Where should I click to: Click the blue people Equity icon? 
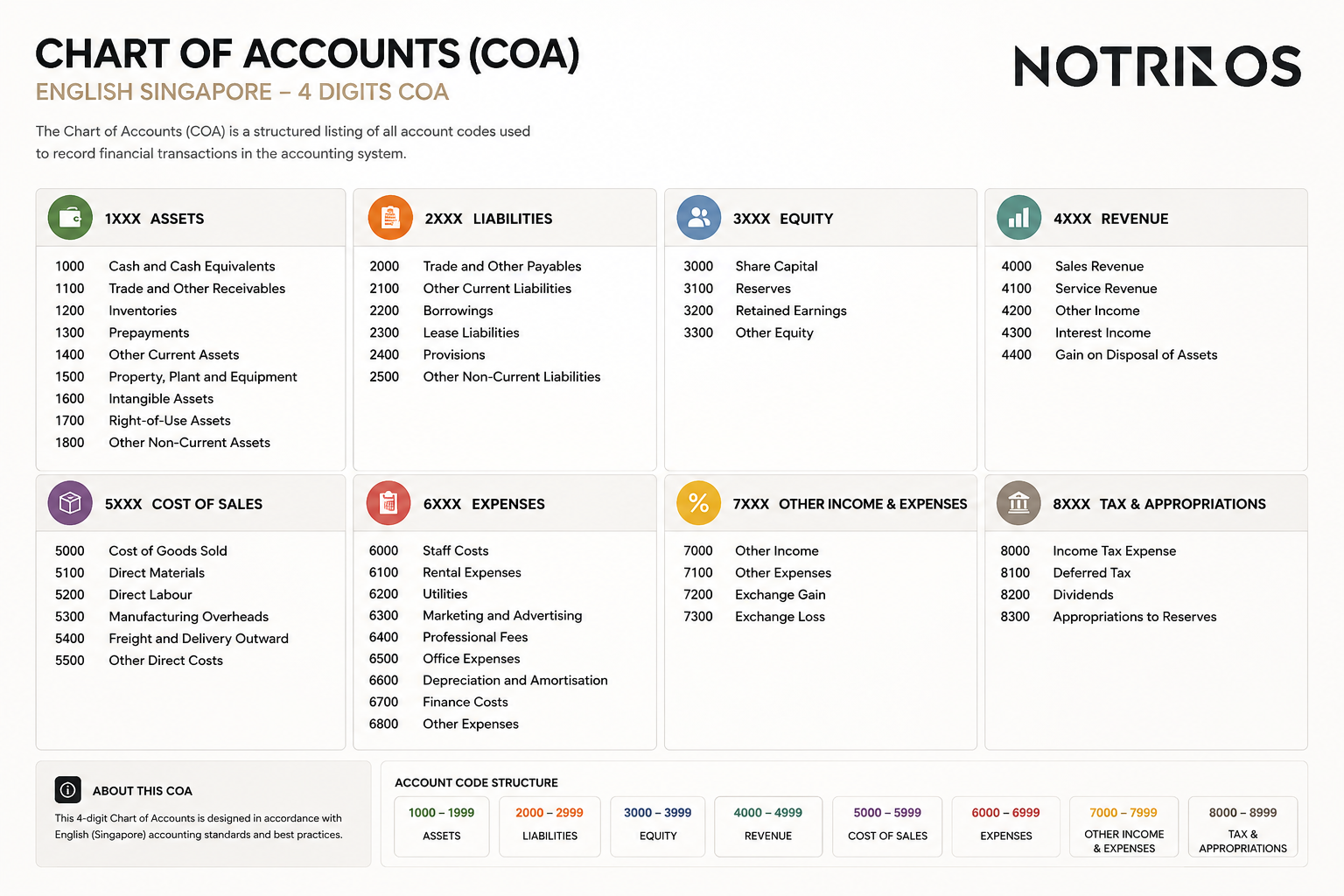point(699,218)
